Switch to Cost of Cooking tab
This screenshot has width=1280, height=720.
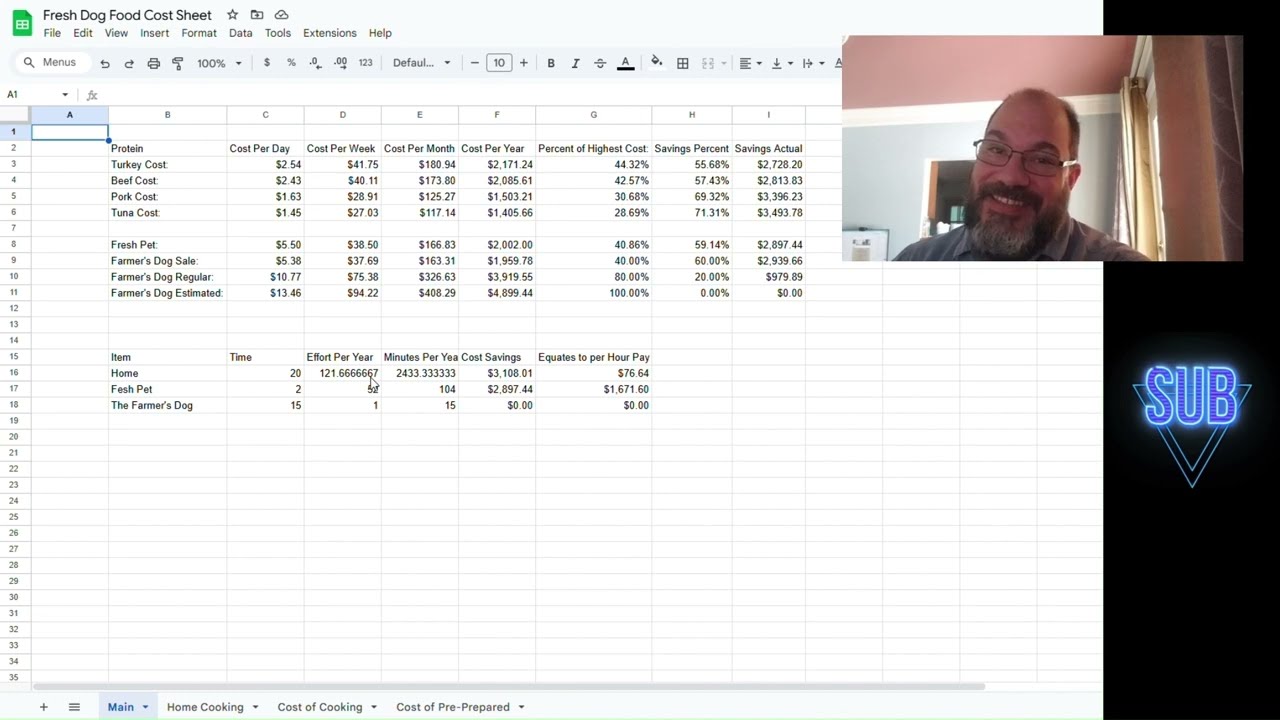pos(320,707)
